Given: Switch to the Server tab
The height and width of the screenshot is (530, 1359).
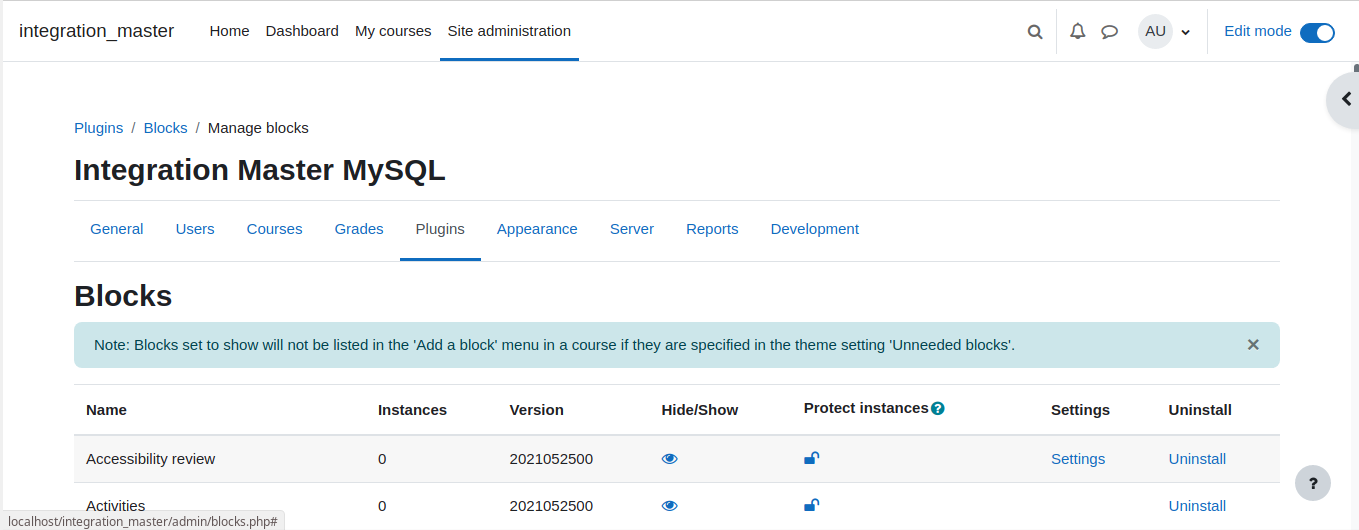Looking at the screenshot, I should (632, 229).
